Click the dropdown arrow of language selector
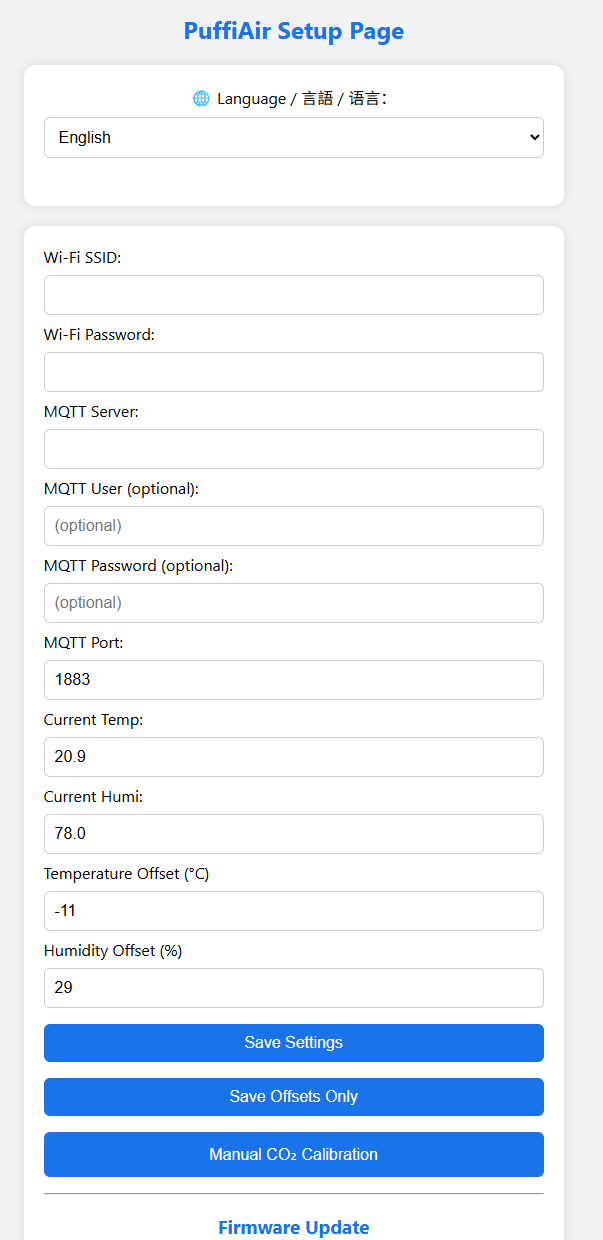Image resolution: width=603 pixels, height=1240 pixels. pyautogui.click(x=533, y=138)
